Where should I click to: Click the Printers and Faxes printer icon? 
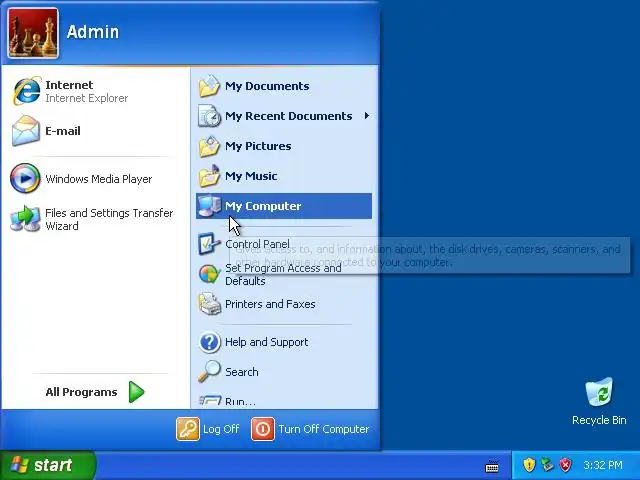(x=209, y=304)
